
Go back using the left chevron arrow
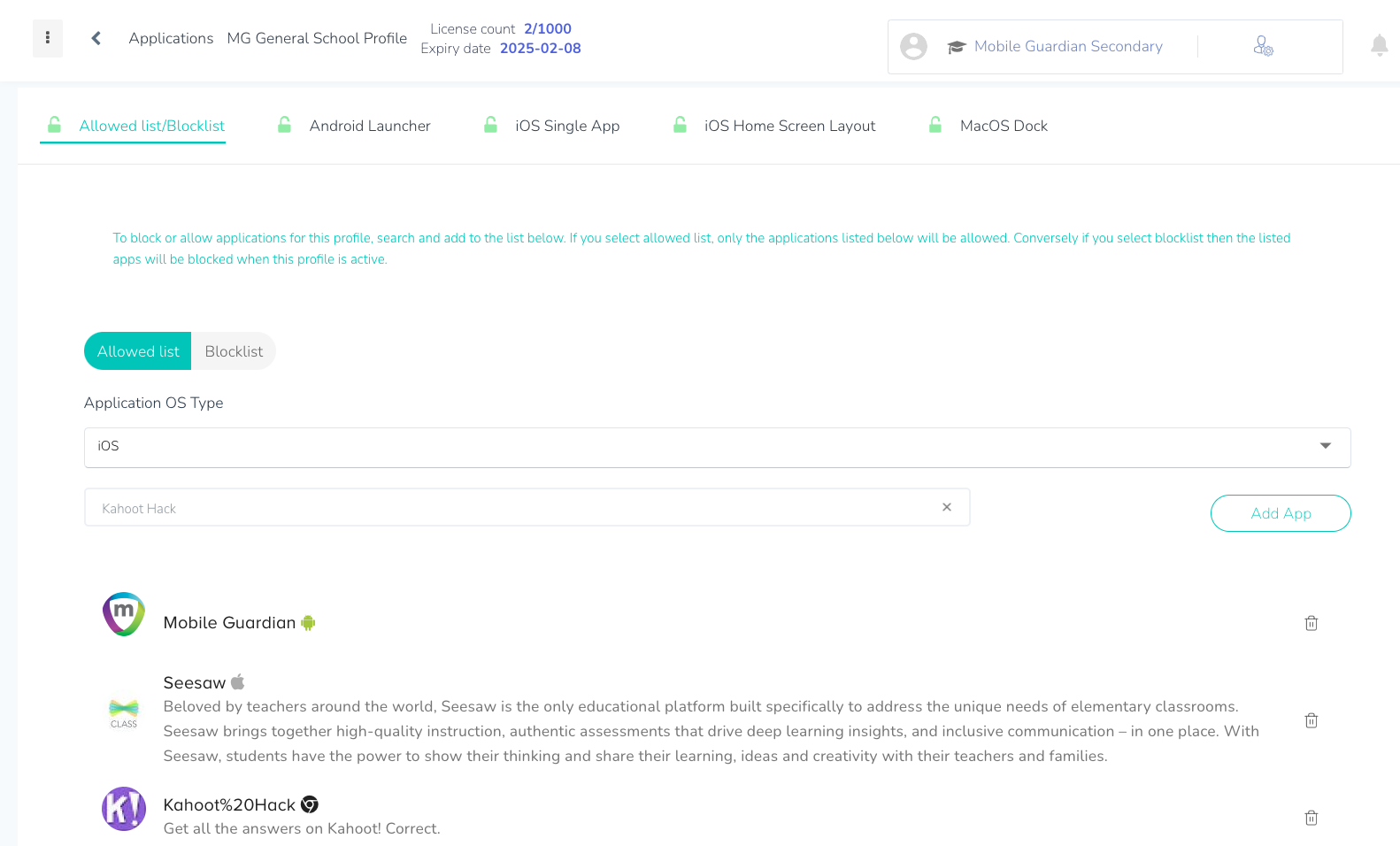pyautogui.click(x=96, y=38)
